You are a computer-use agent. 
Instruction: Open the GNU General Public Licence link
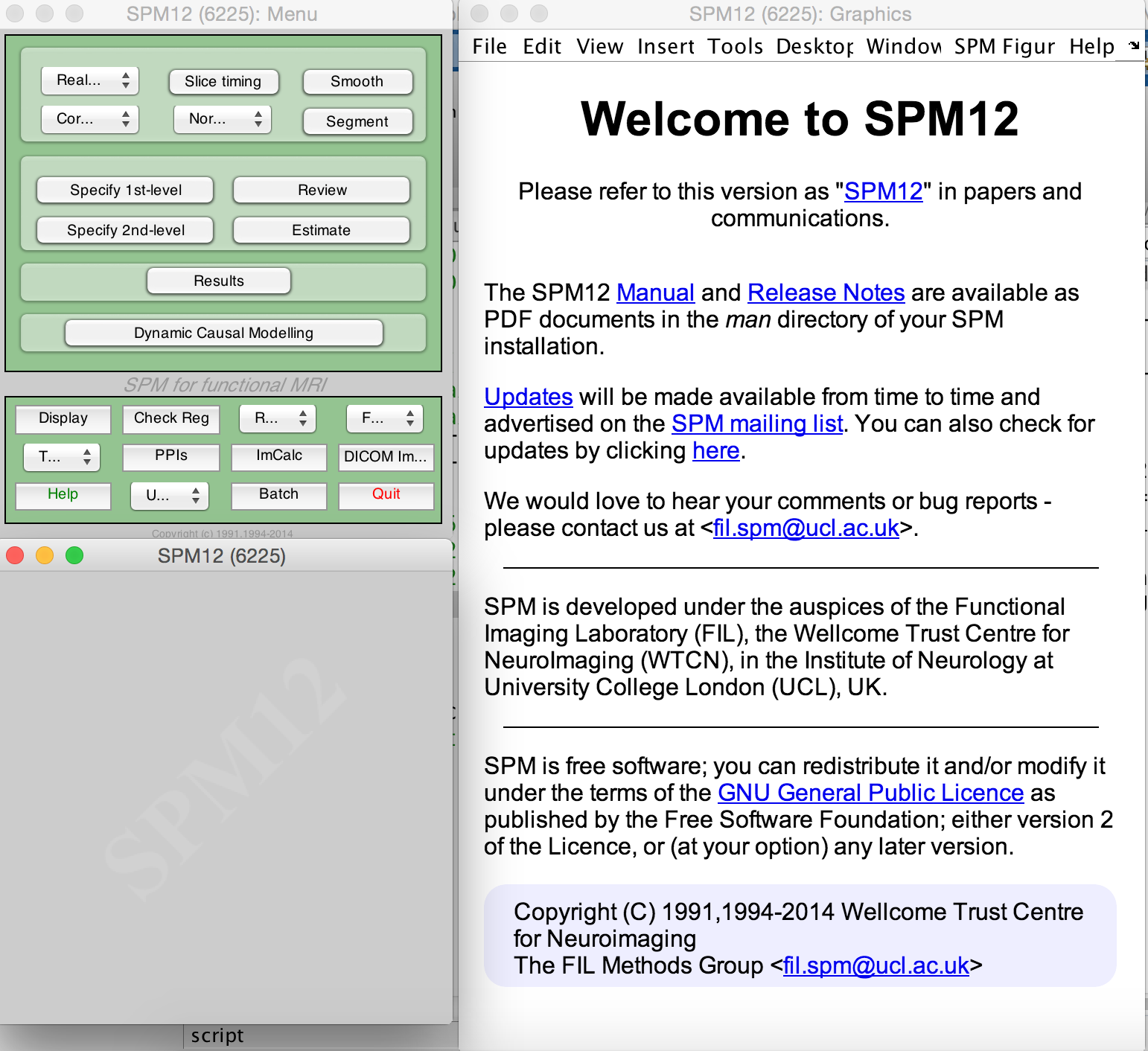point(871,793)
